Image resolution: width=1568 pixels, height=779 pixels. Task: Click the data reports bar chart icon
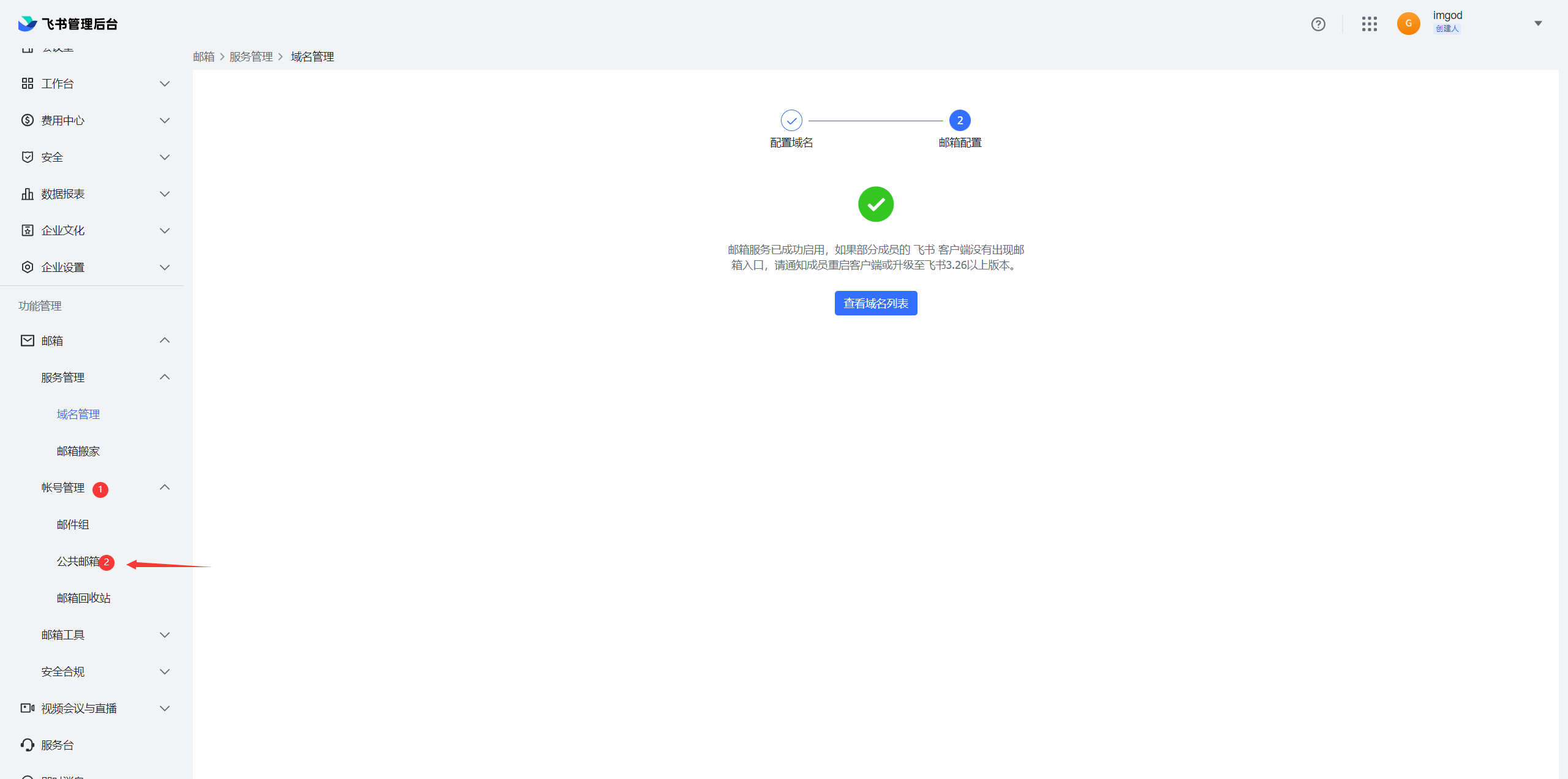point(28,194)
